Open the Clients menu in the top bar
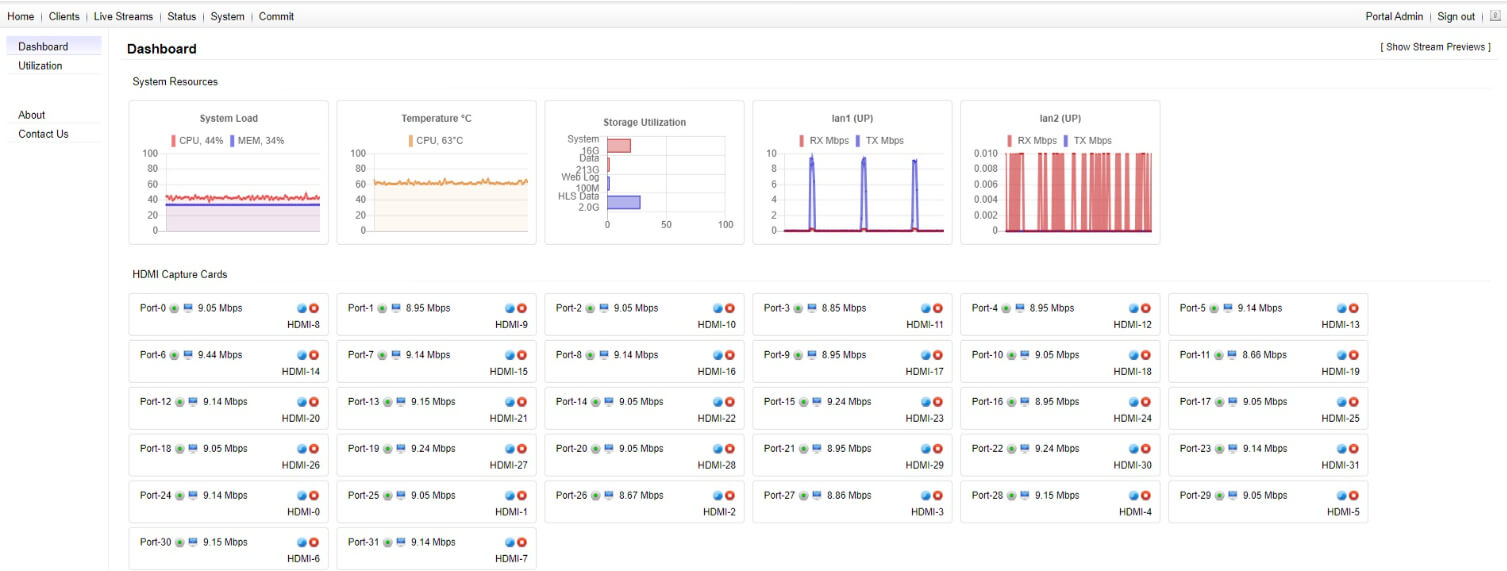 64,16
